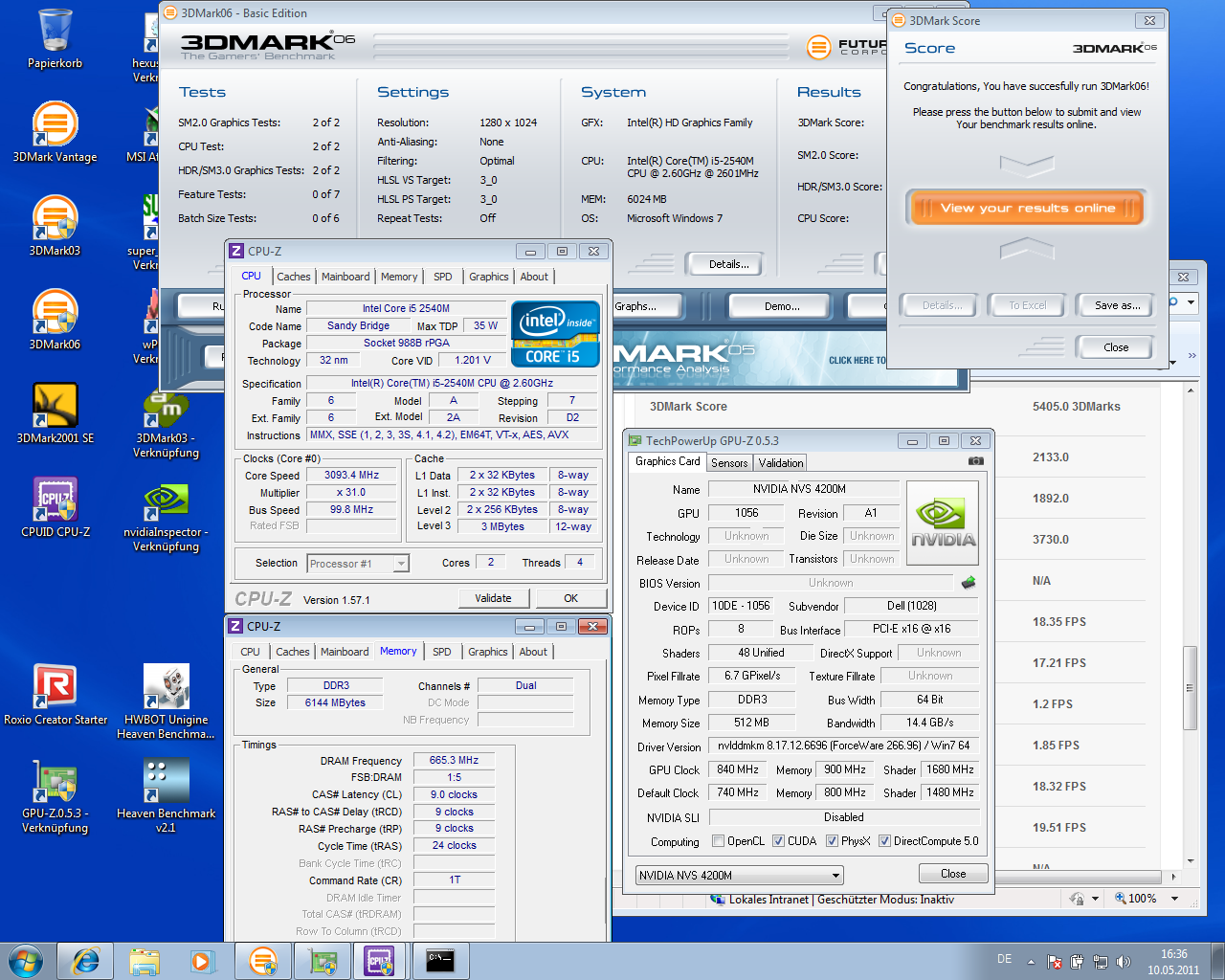
Task: Switch to 3DMark taskbar button
Action: (x=263, y=961)
